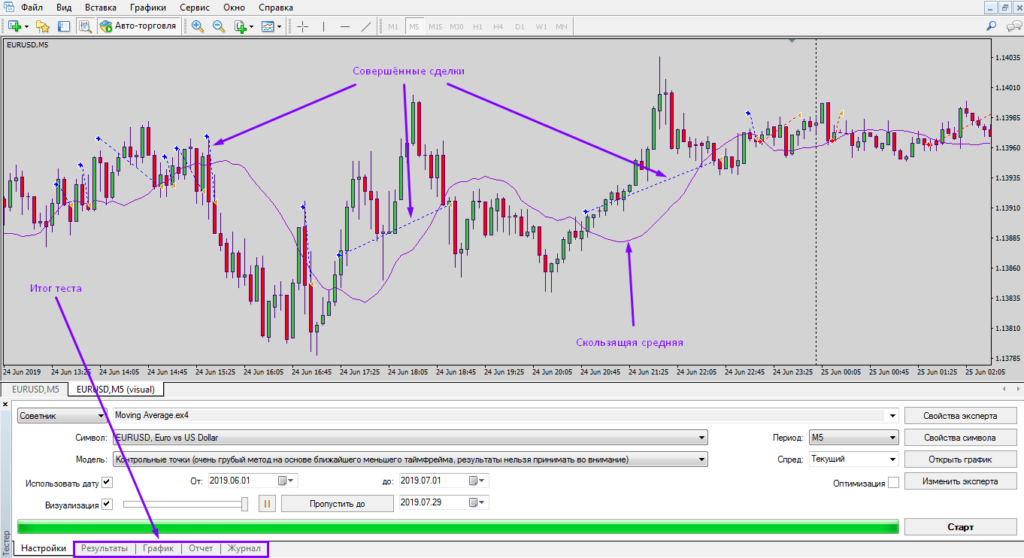The image size is (1024, 558).
Task: Switch to M15 timeframe
Action: coord(435,27)
